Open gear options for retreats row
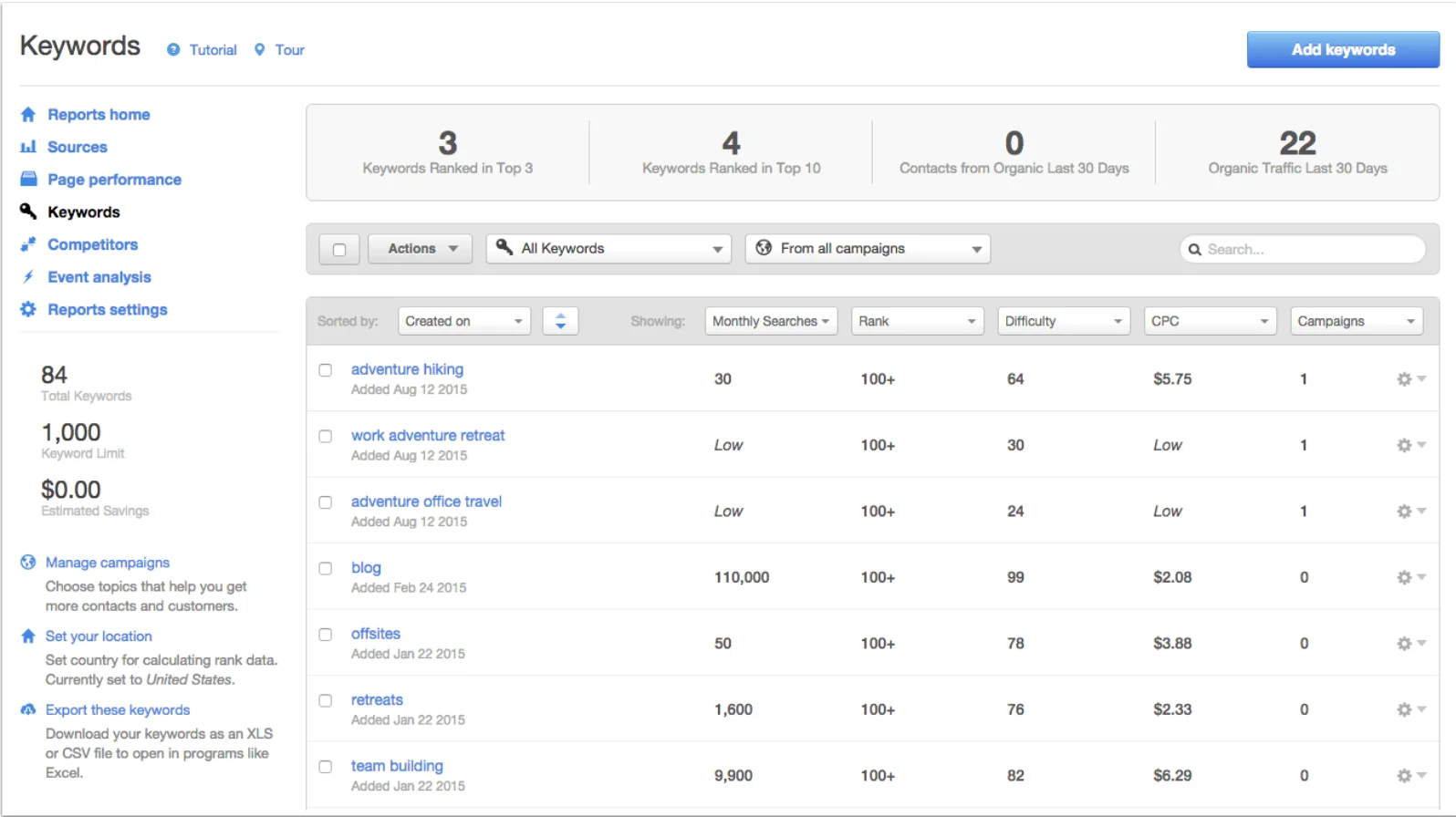 click(1410, 709)
